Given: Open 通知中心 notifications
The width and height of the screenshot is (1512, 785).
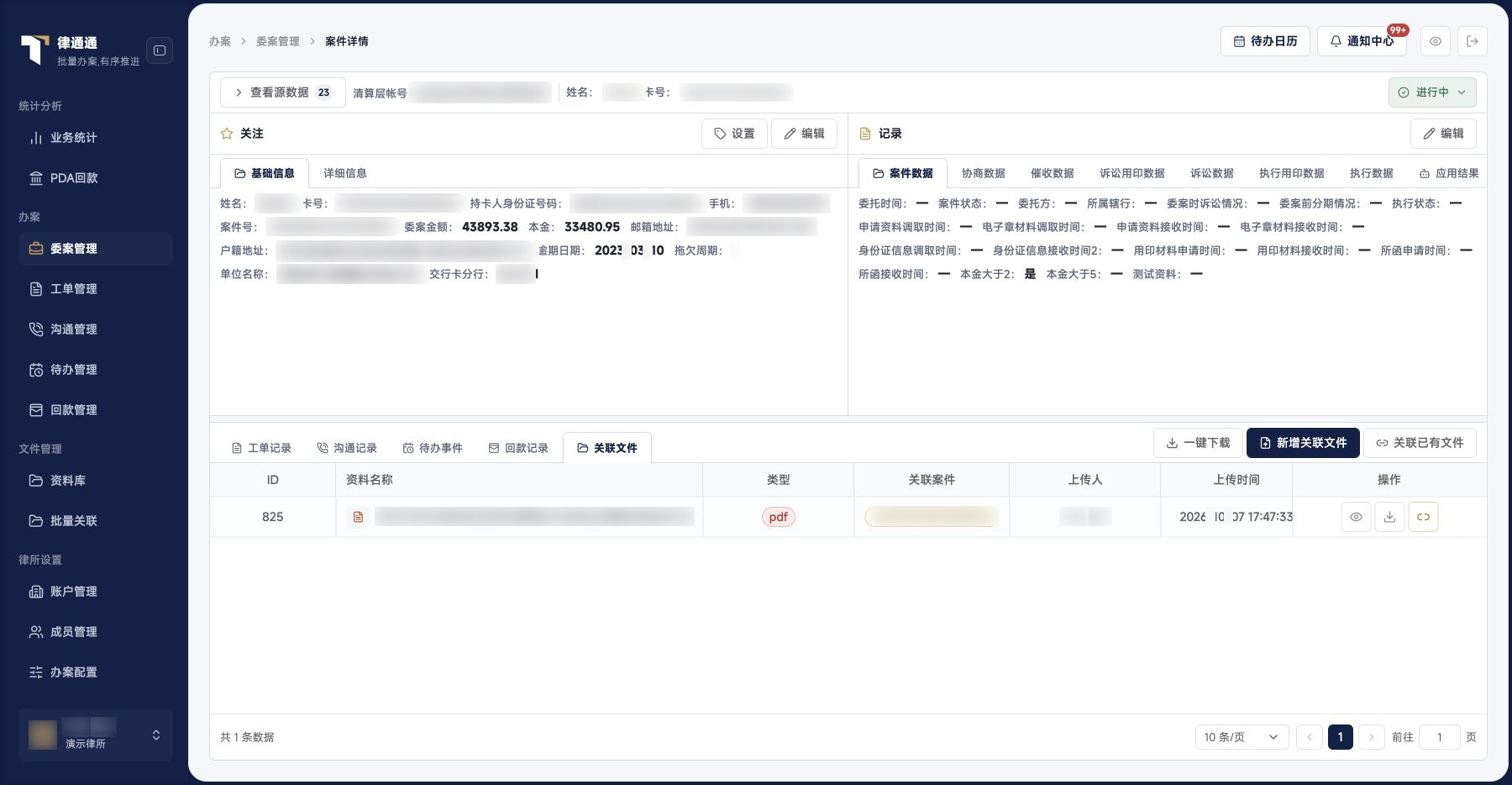Looking at the screenshot, I should point(1362,41).
